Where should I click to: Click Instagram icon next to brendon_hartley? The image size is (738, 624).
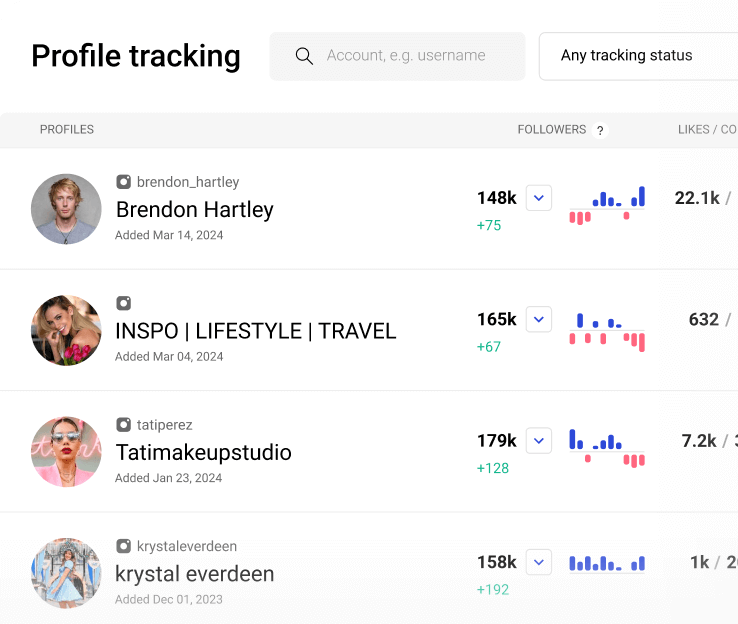tap(124, 182)
